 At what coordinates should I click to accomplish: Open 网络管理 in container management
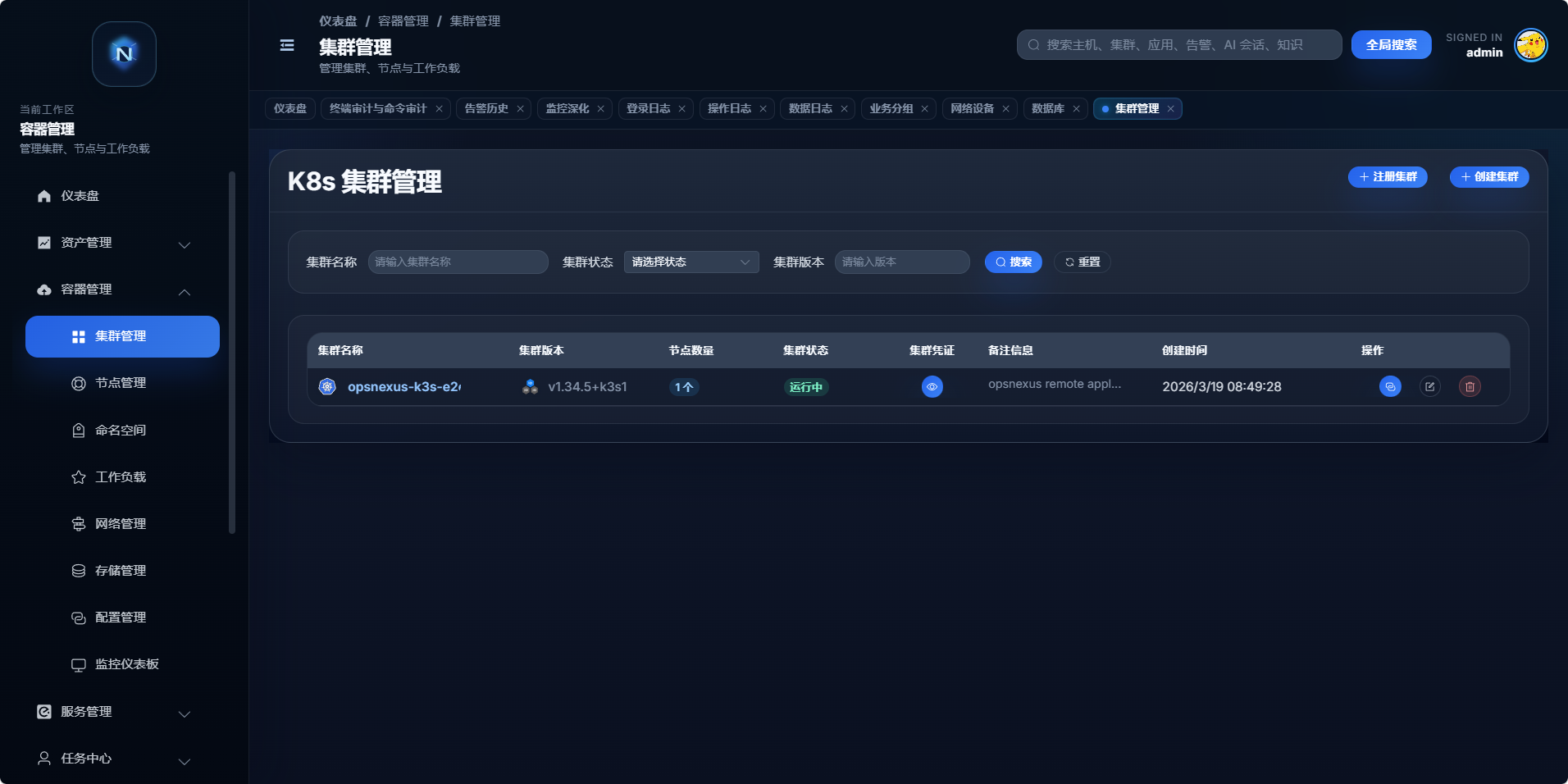[x=121, y=523]
